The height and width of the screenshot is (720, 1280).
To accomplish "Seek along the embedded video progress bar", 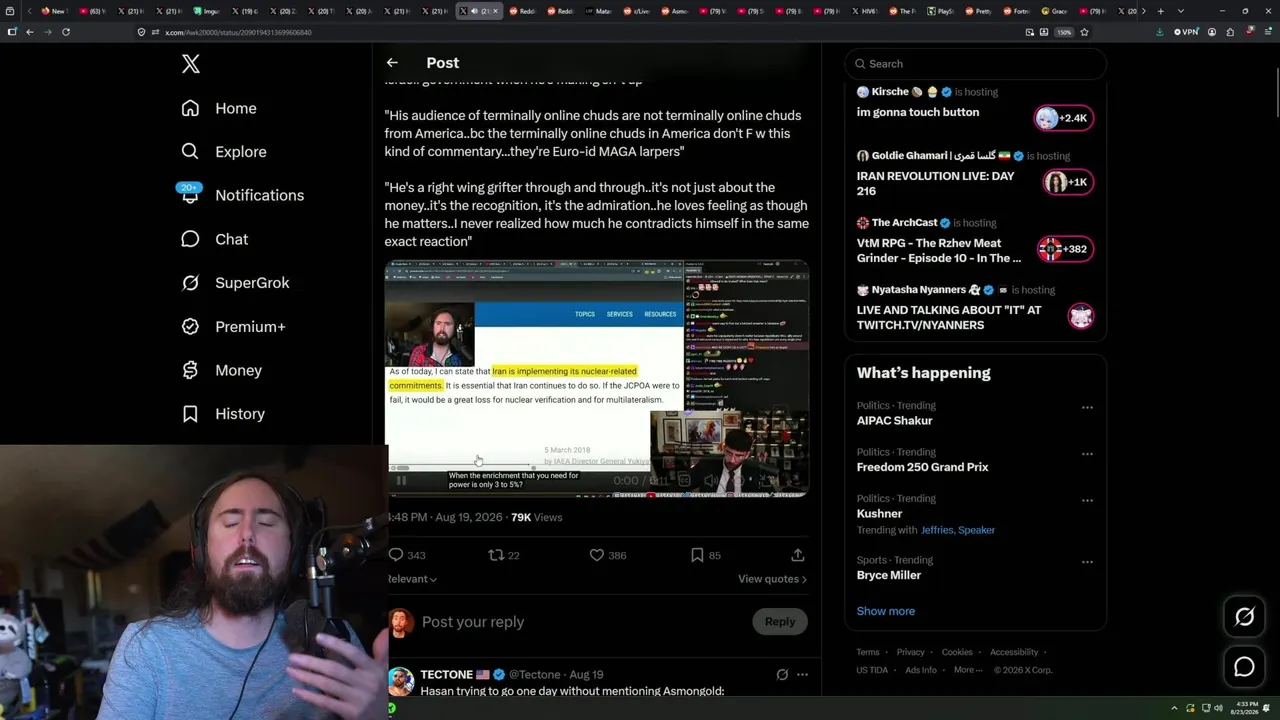I will pos(597,467).
